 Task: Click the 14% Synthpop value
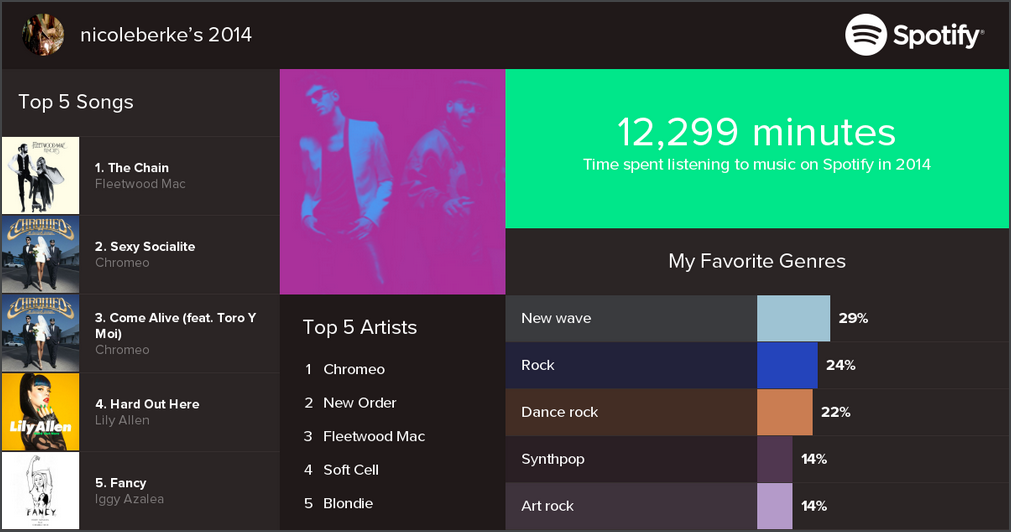tap(814, 459)
